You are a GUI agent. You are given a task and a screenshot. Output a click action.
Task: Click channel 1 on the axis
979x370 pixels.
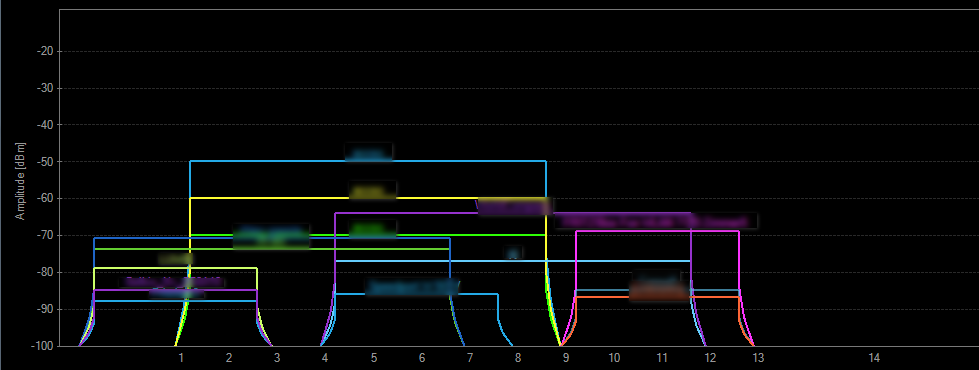[181, 358]
